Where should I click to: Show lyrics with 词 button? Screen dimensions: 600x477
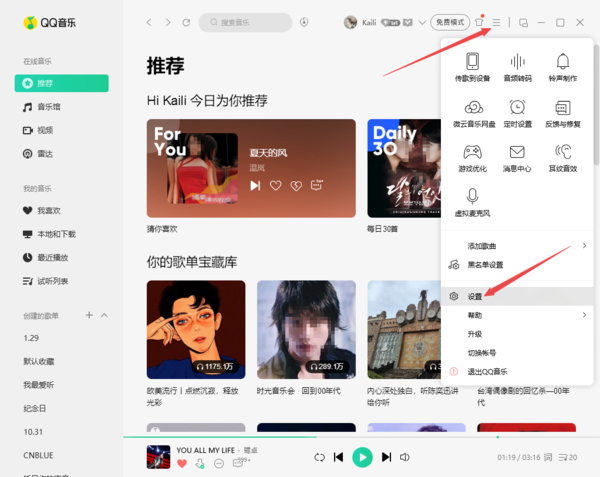pyautogui.click(x=548, y=457)
